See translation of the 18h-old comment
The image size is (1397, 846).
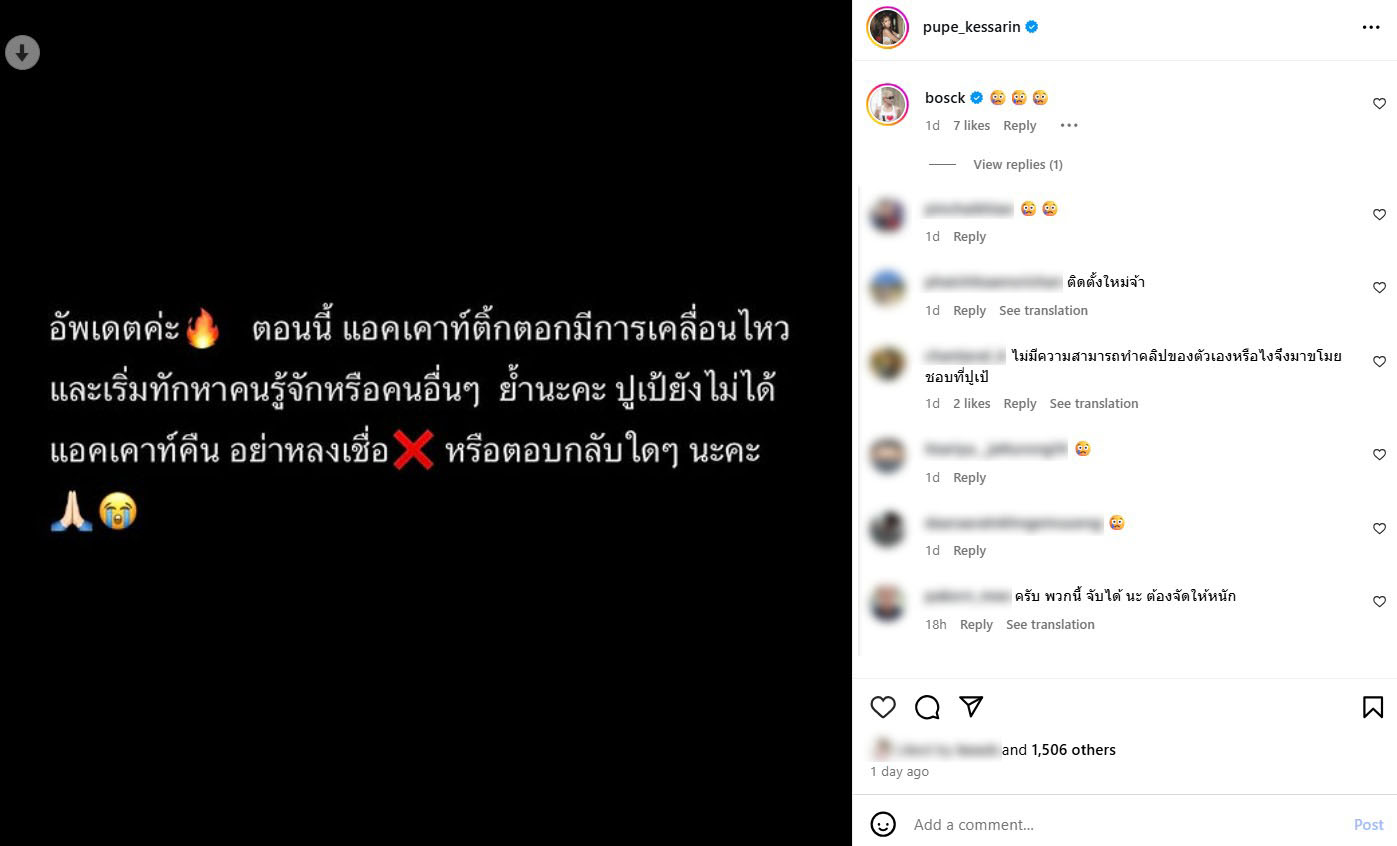click(x=1050, y=625)
